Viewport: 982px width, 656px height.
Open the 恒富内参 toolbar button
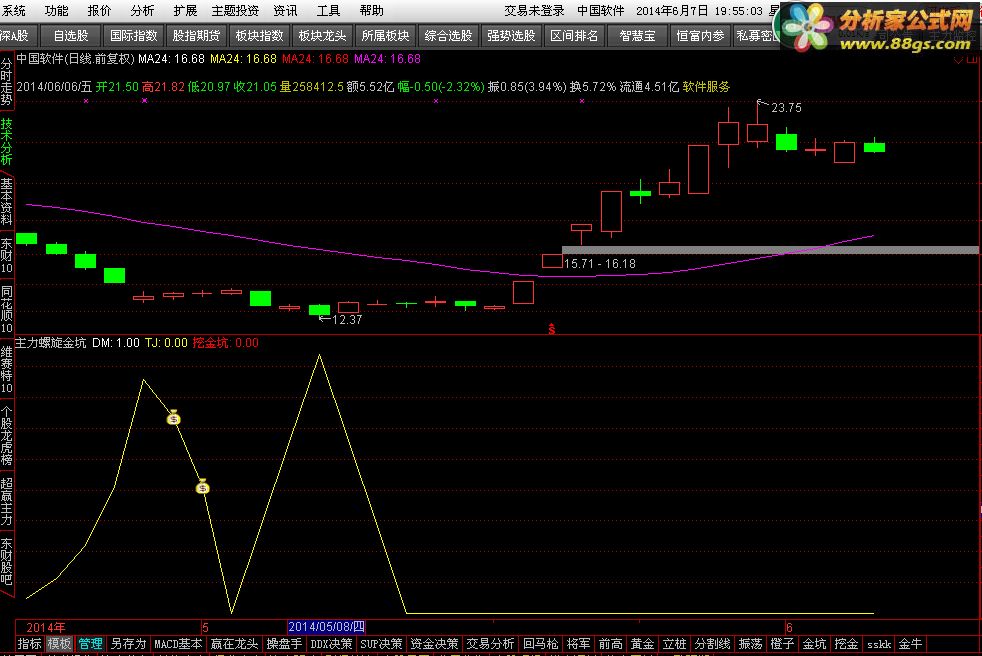pos(700,36)
